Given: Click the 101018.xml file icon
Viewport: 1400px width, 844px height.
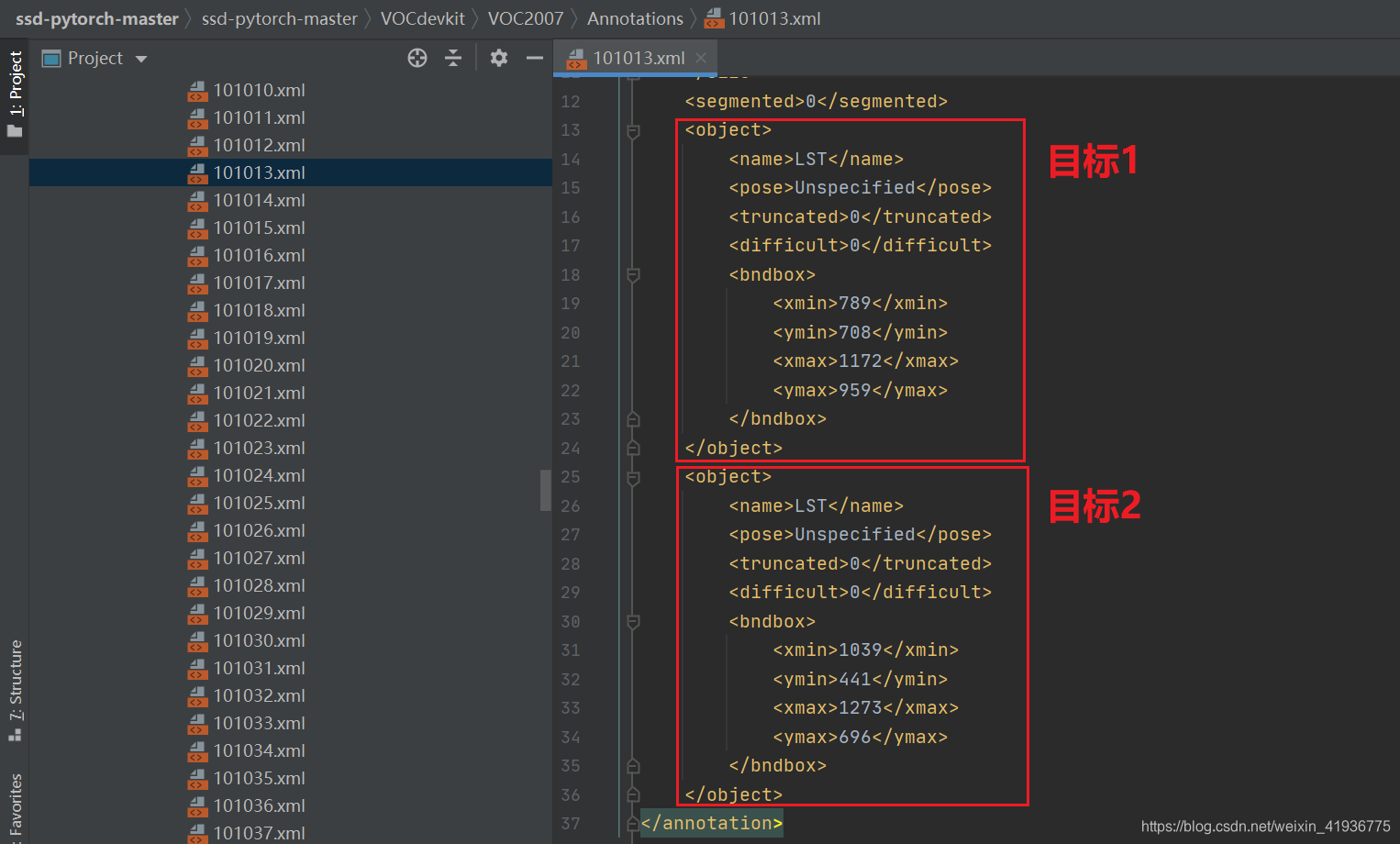Looking at the screenshot, I should tap(198, 310).
